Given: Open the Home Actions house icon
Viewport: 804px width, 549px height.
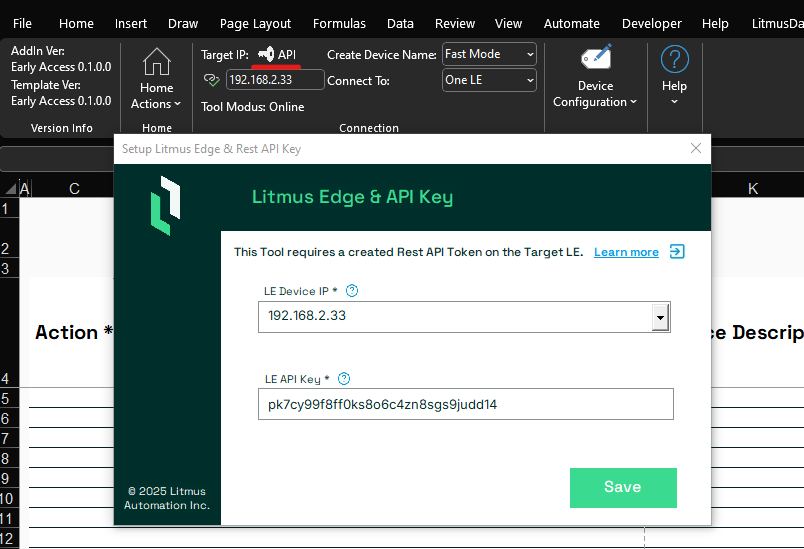Looking at the screenshot, I should [156, 62].
